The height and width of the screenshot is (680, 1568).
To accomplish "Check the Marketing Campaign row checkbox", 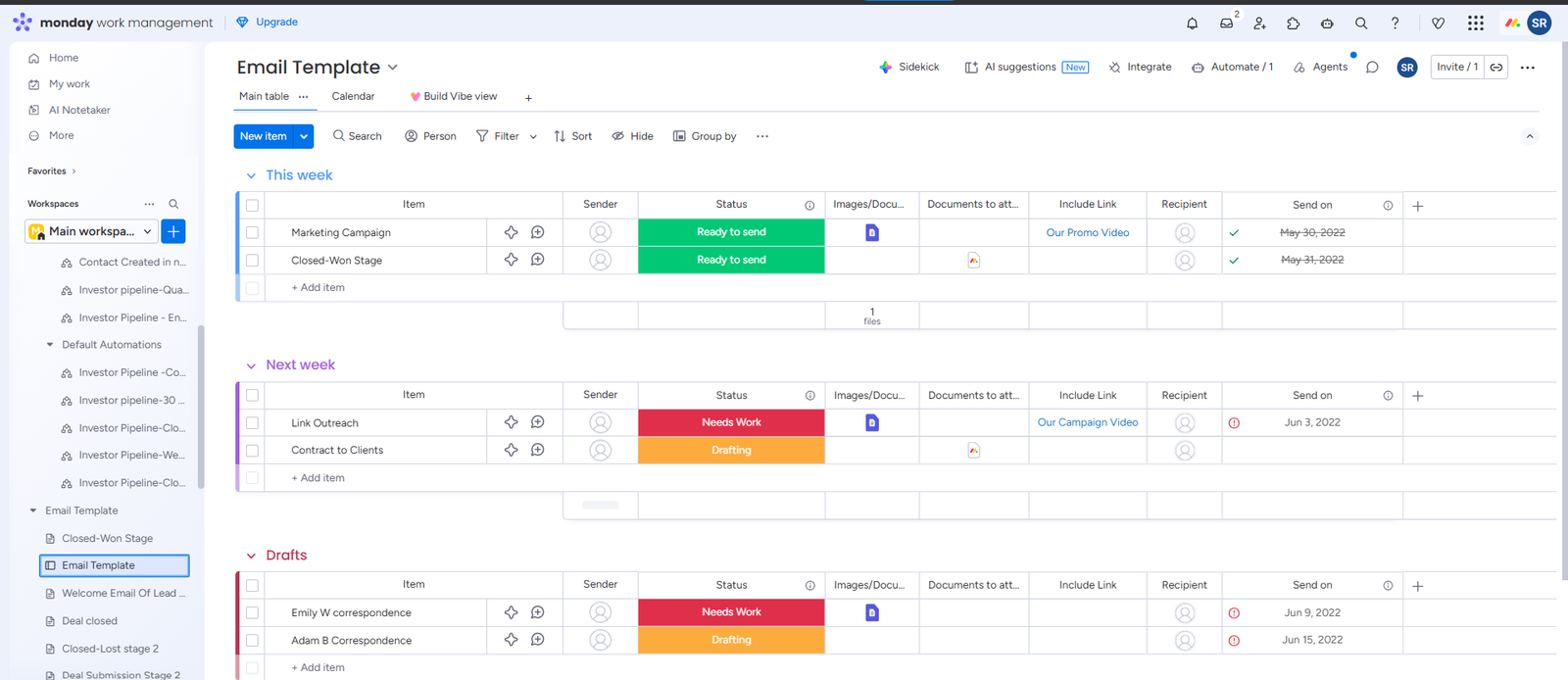I will pyautogui.click(x=252, y=233).
